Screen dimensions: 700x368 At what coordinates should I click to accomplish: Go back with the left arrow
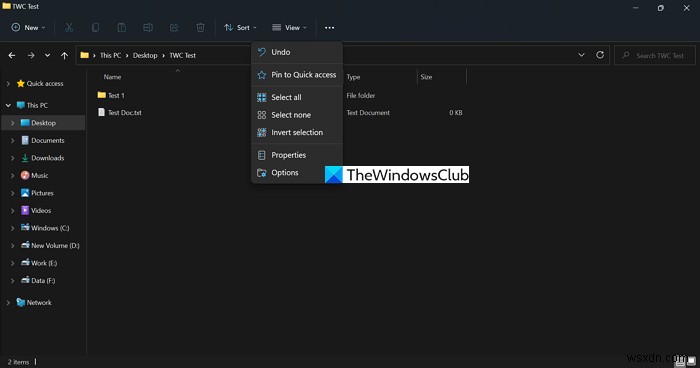[12, 55]
